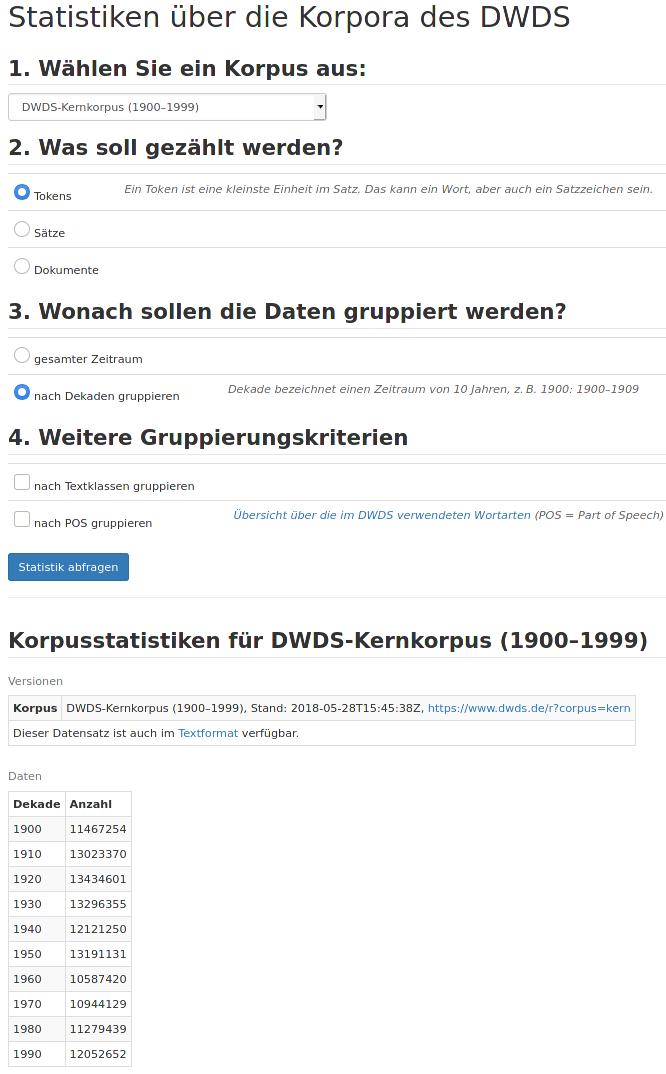
Task: Open the Wortarten overview link
Action: (382, 515)
